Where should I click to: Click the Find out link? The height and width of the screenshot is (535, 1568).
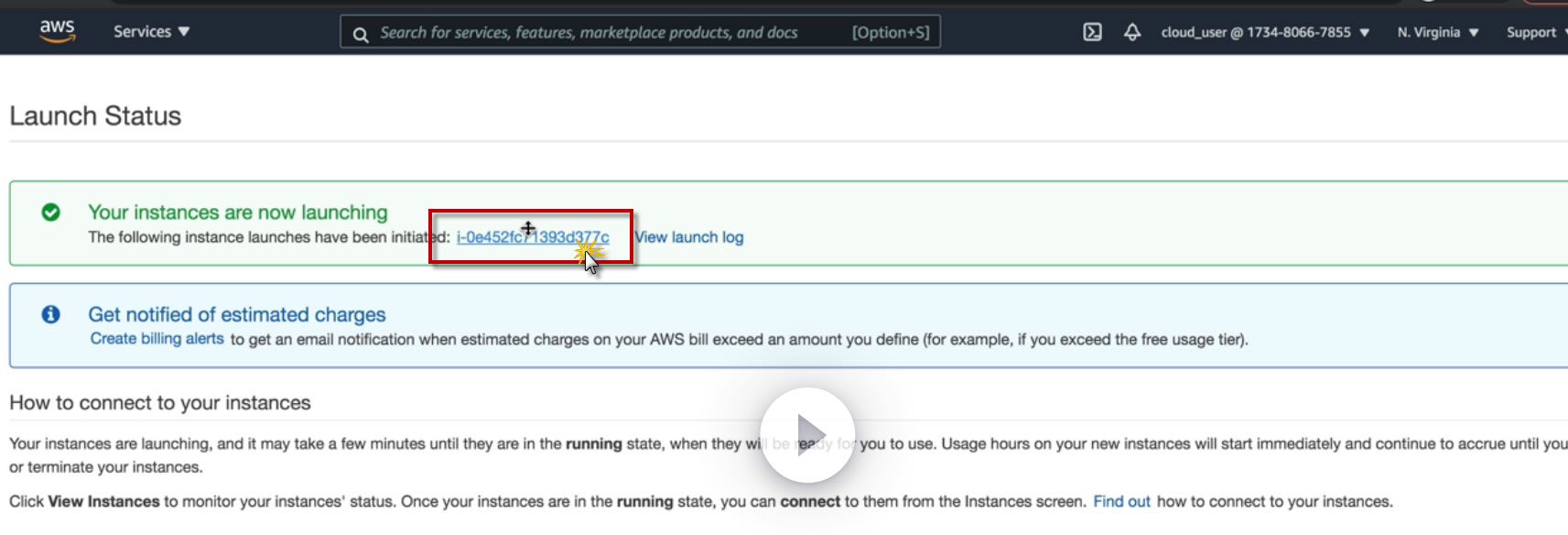(x=1121, y=501)
